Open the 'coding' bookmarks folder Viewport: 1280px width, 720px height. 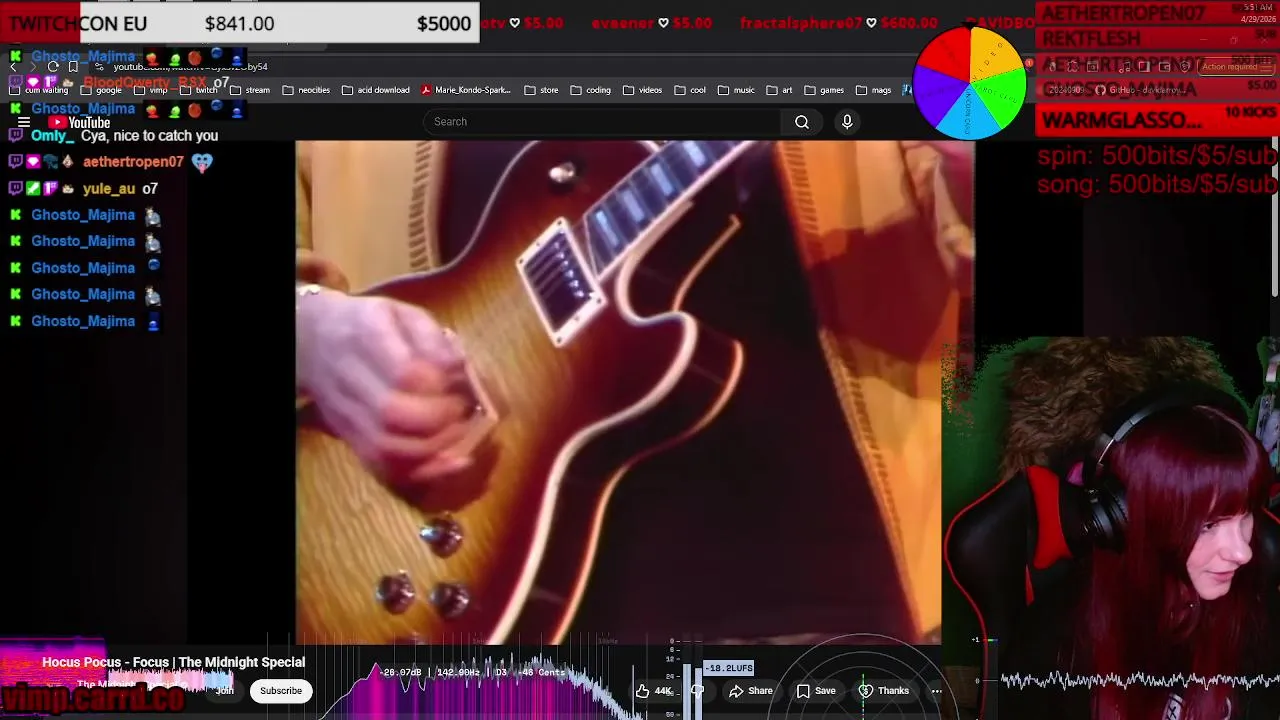click(x=590, y=90)
